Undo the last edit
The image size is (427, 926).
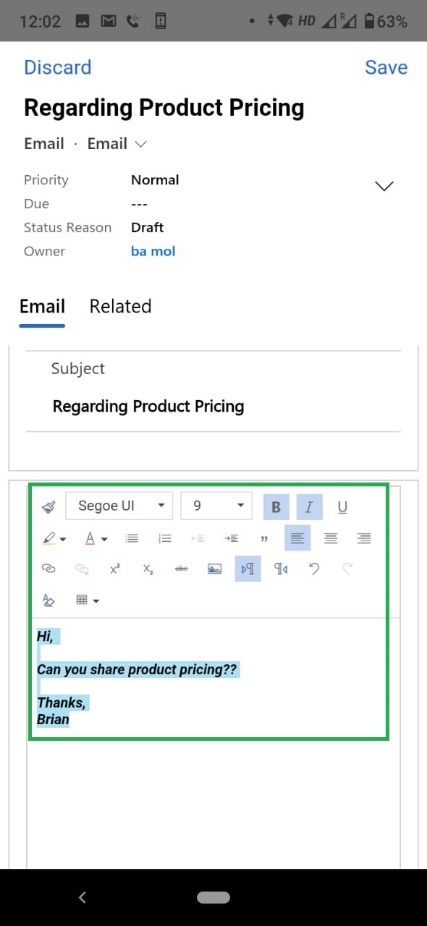[x=314, y=569]
